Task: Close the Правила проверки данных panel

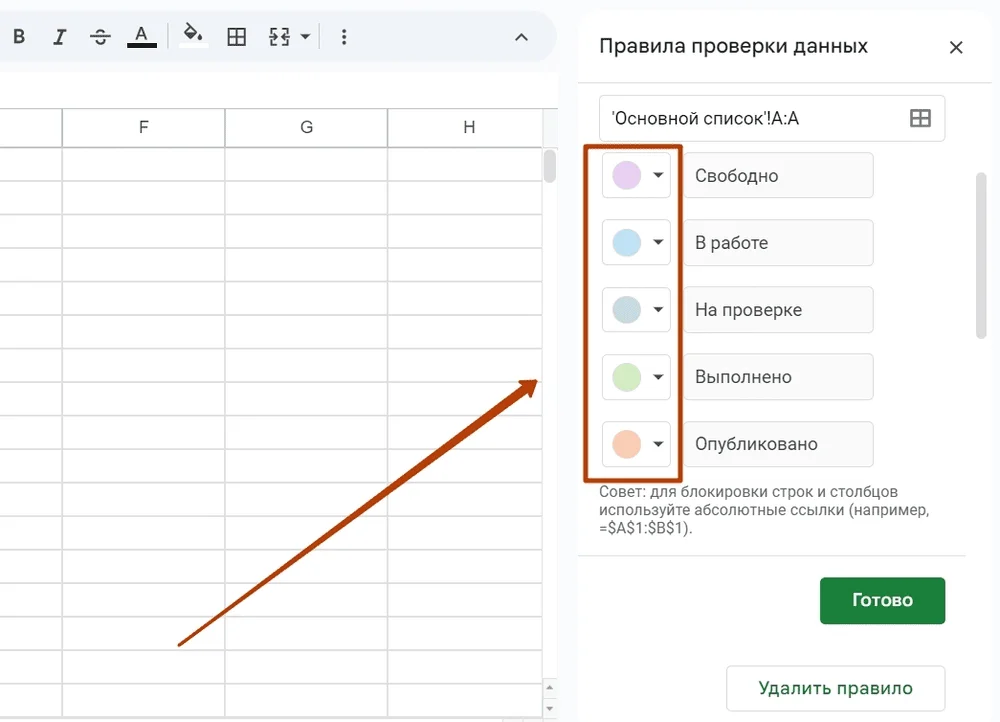Action: pyautogui.click(x=956, y=47)
